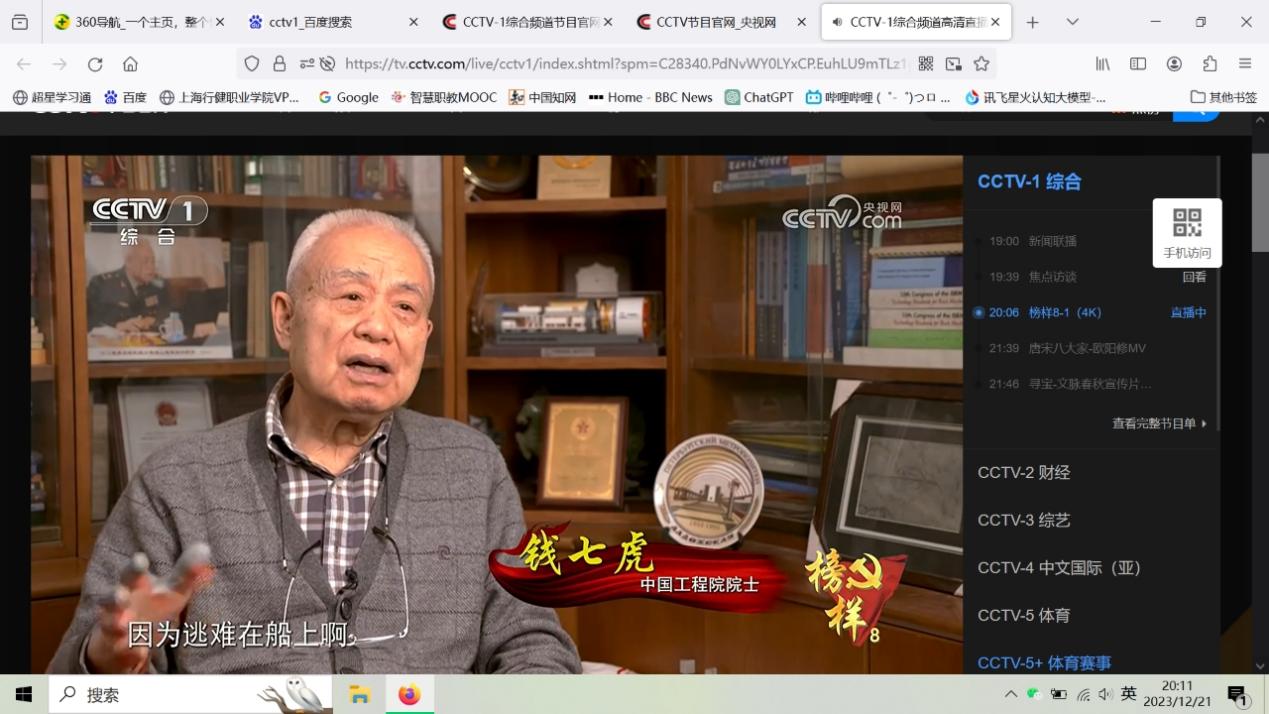Click the Firefox reload page icon

tap(95, 64)
